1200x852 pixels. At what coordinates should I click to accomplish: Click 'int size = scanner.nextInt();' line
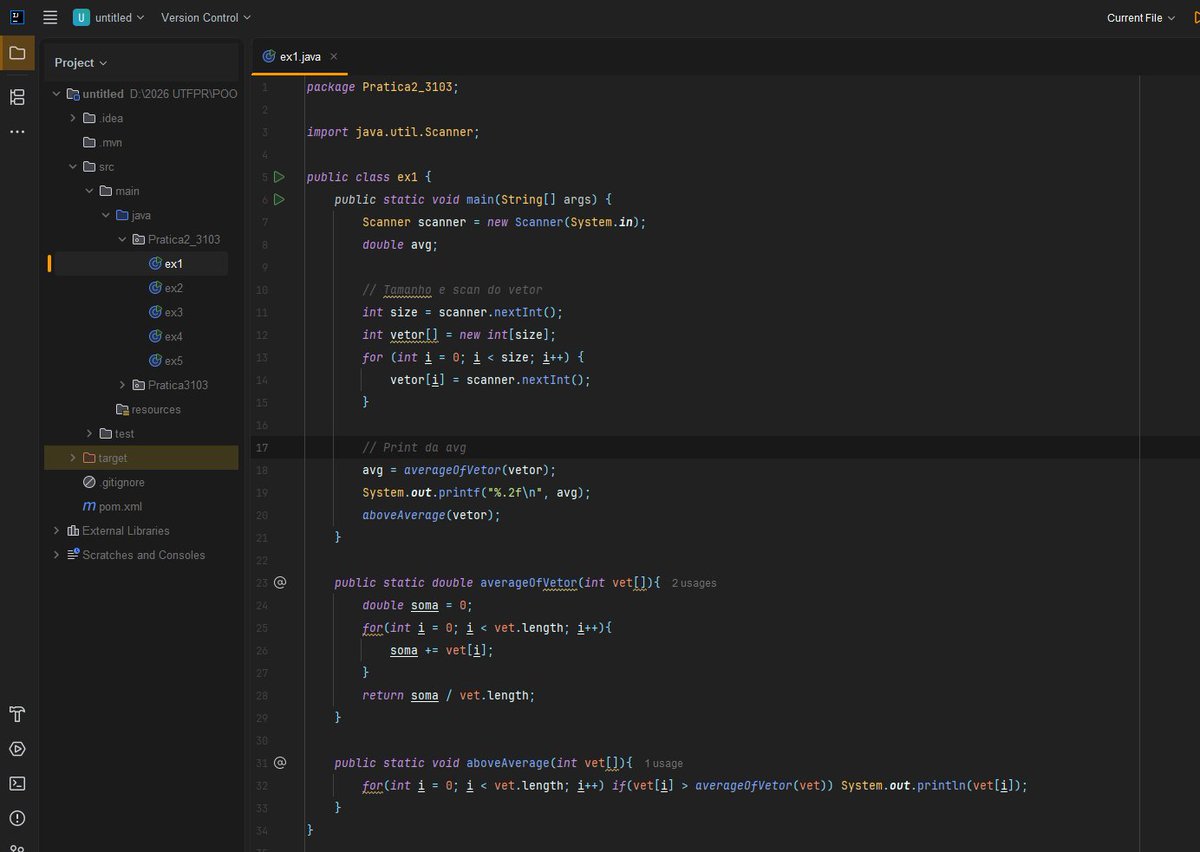tap(463, 312)
